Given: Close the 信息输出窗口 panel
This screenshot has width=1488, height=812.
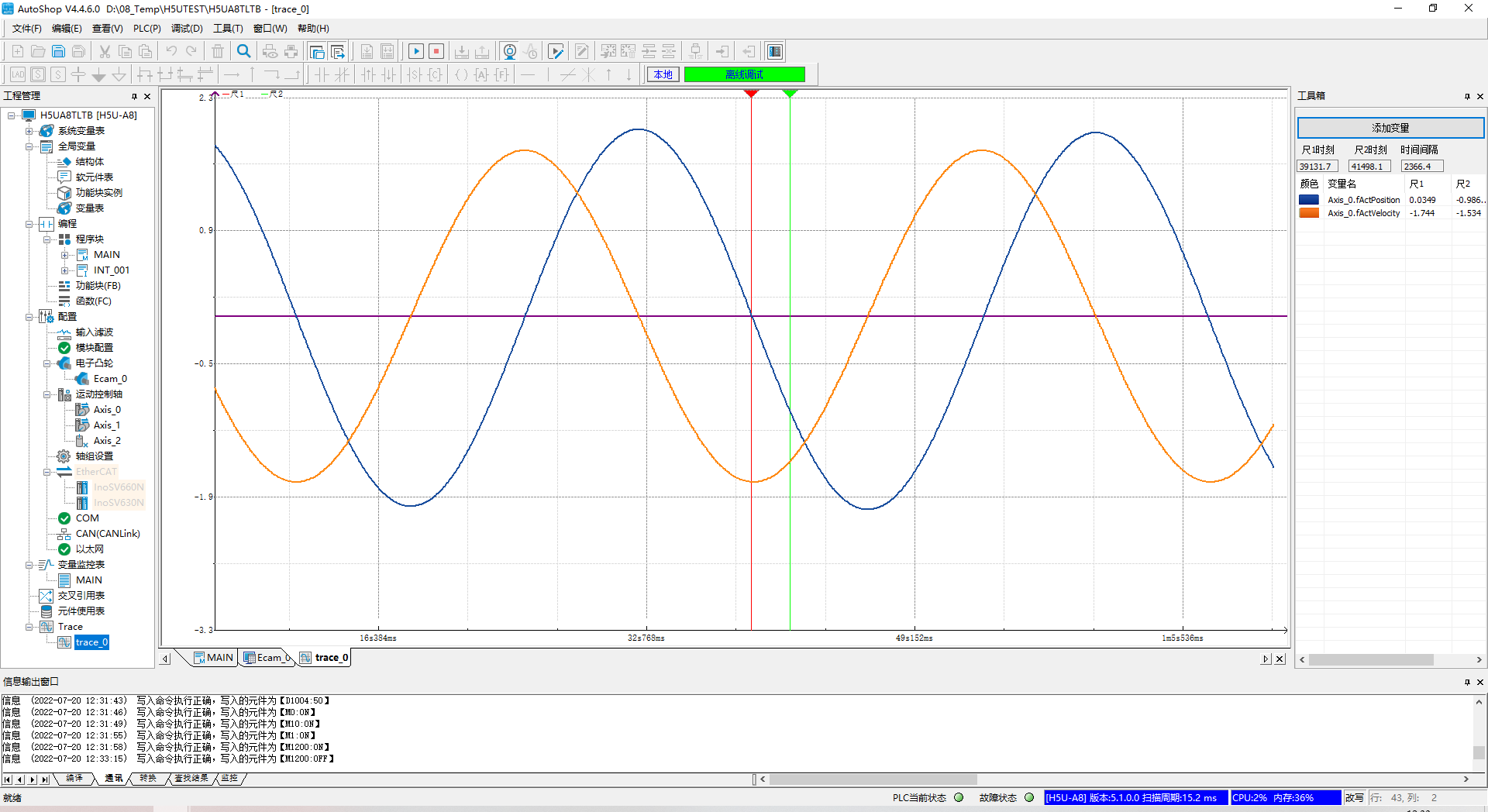Looking at the screenshot, I should [1480, 682].
